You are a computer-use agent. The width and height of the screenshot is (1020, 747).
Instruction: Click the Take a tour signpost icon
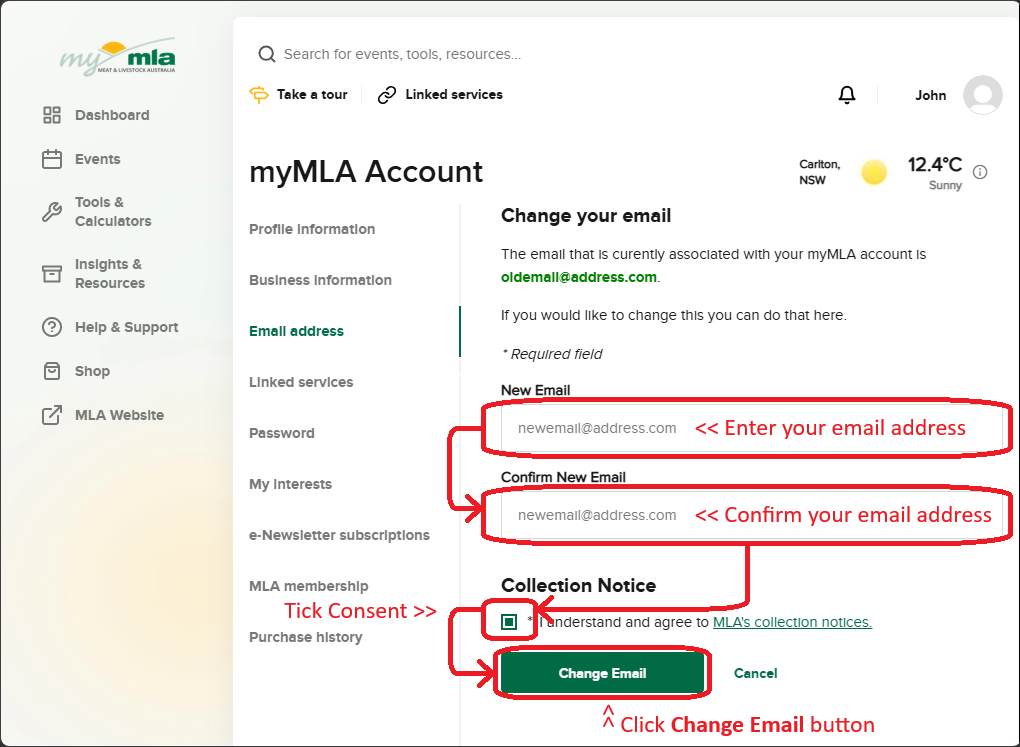click(x=259, y=95)
